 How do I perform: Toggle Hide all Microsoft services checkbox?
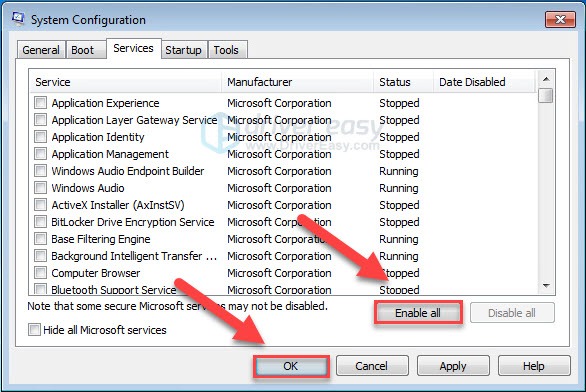34,330
